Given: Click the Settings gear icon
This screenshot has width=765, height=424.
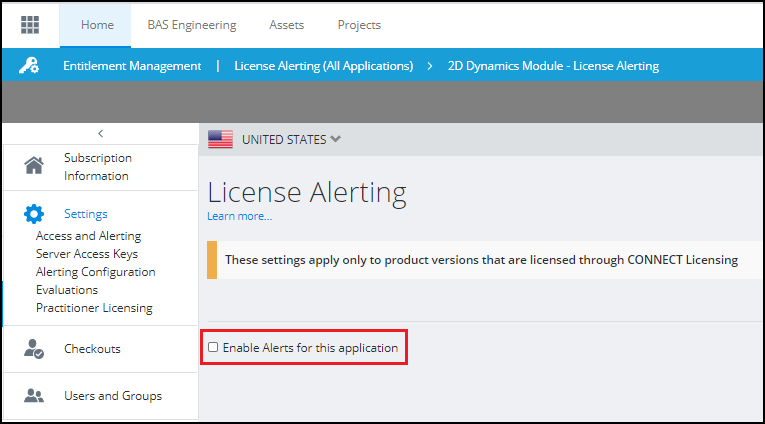Looking at the screenshot, I should pyautogui.click(x=34, y=213).
